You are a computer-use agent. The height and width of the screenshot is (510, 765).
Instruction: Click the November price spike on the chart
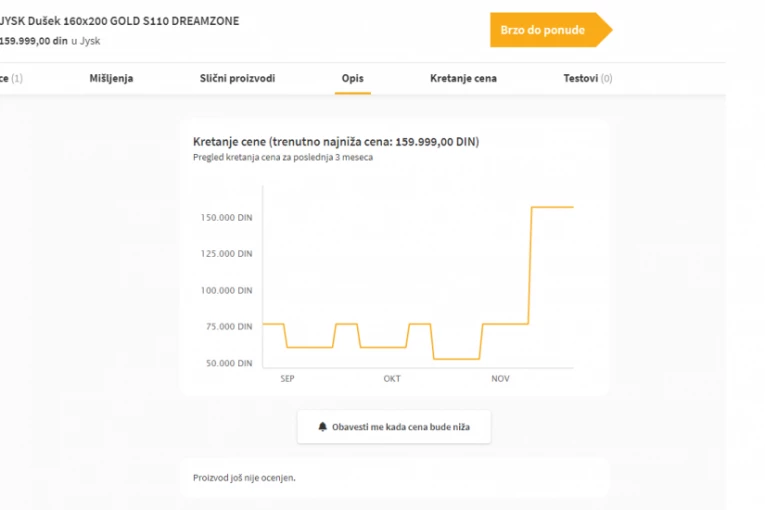[551, 207]
